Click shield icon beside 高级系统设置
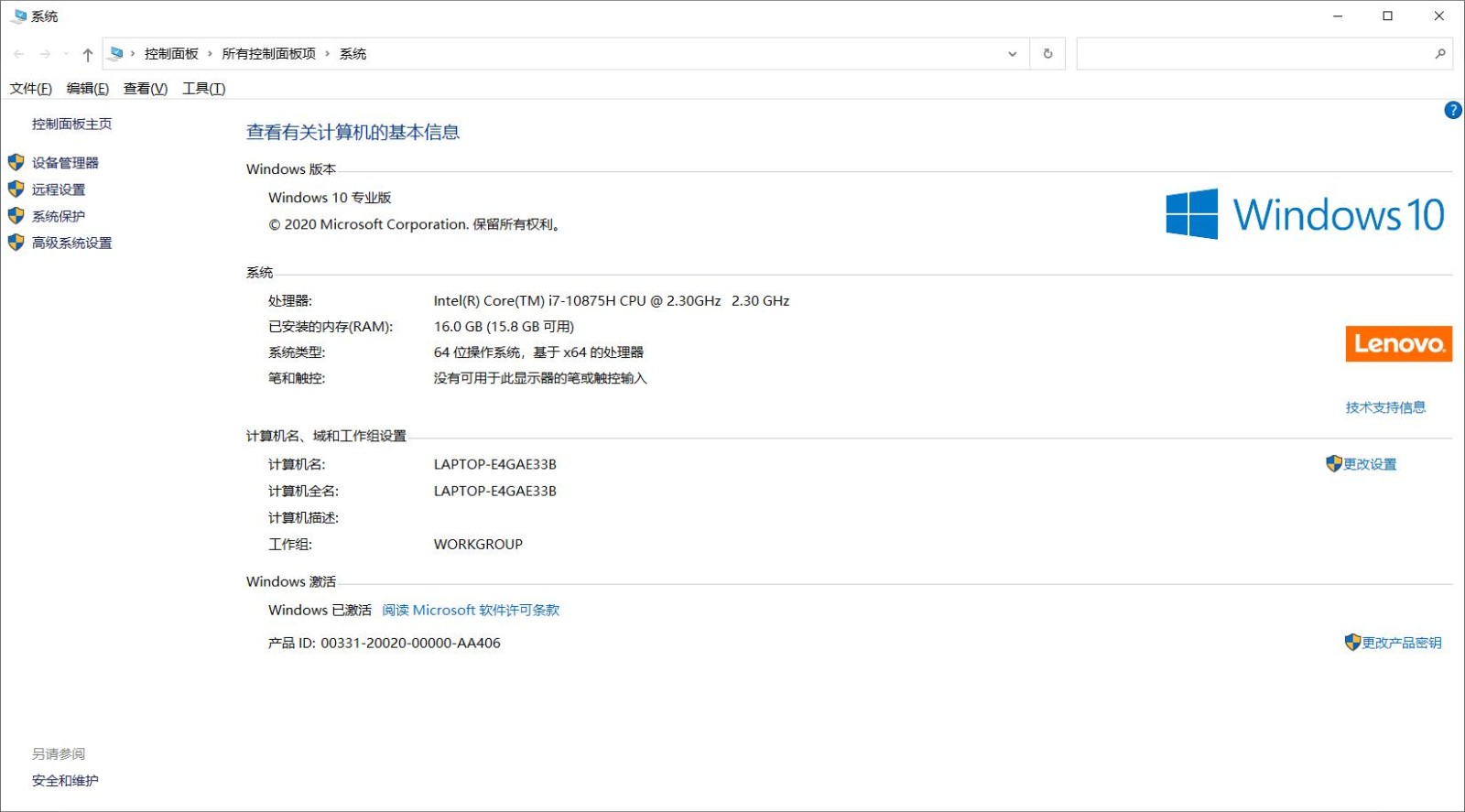 point(16,242)
